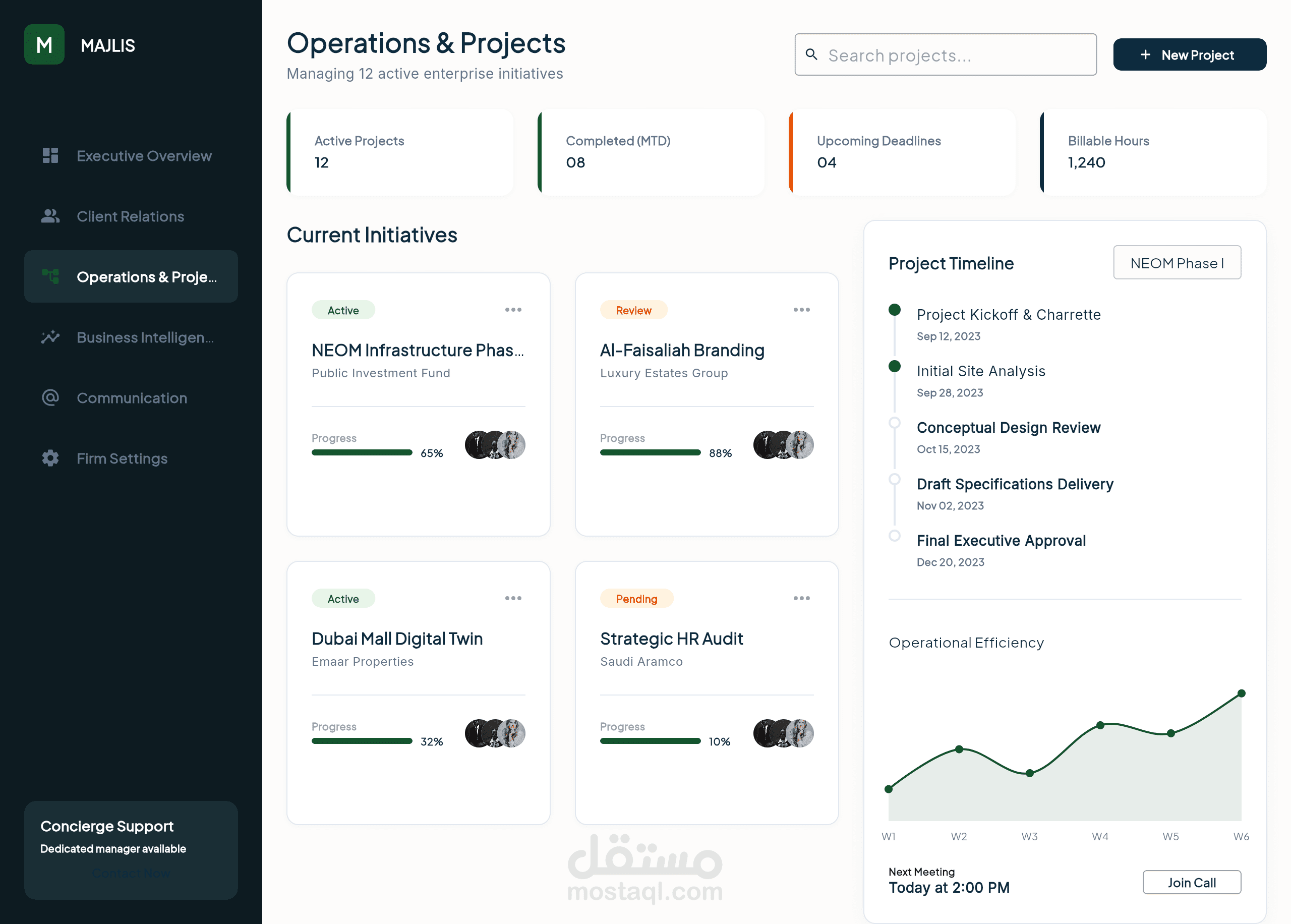Open the NEOM Phase I timeline selector
1291x924 pixels.
(1177, 263)
